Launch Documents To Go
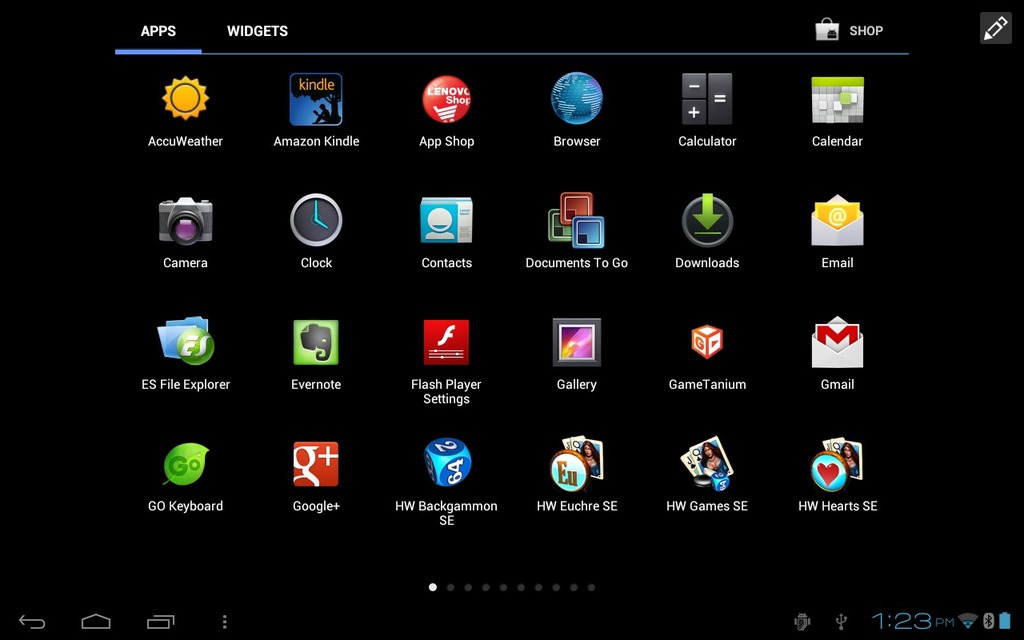 point(577,220)
